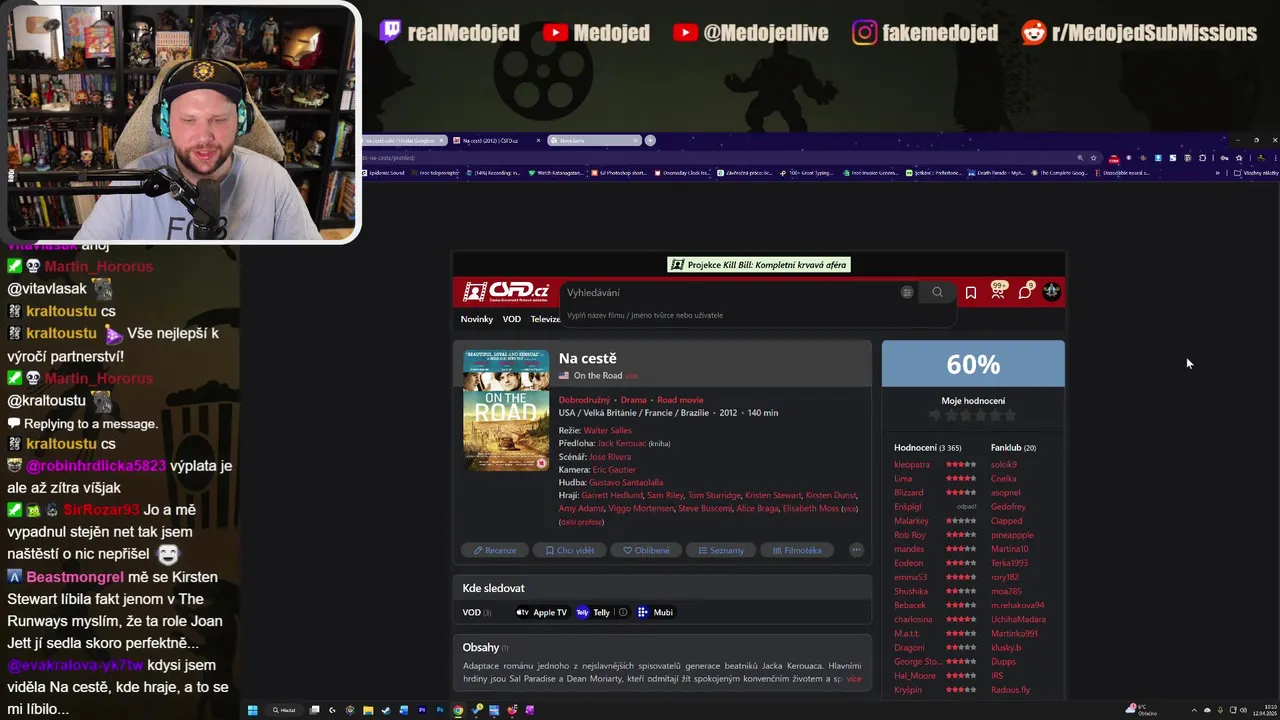Open Televize menu item
Viewport: 1280px width, 720px height.
click(x=546, y=319)
